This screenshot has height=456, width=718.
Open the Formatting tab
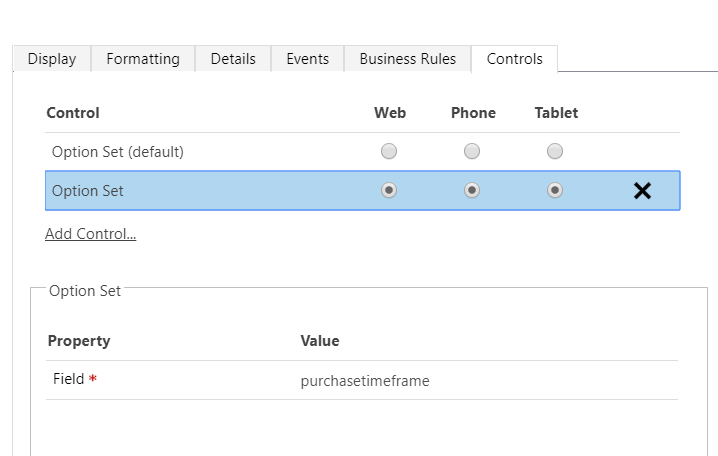(x=143, y=59)
